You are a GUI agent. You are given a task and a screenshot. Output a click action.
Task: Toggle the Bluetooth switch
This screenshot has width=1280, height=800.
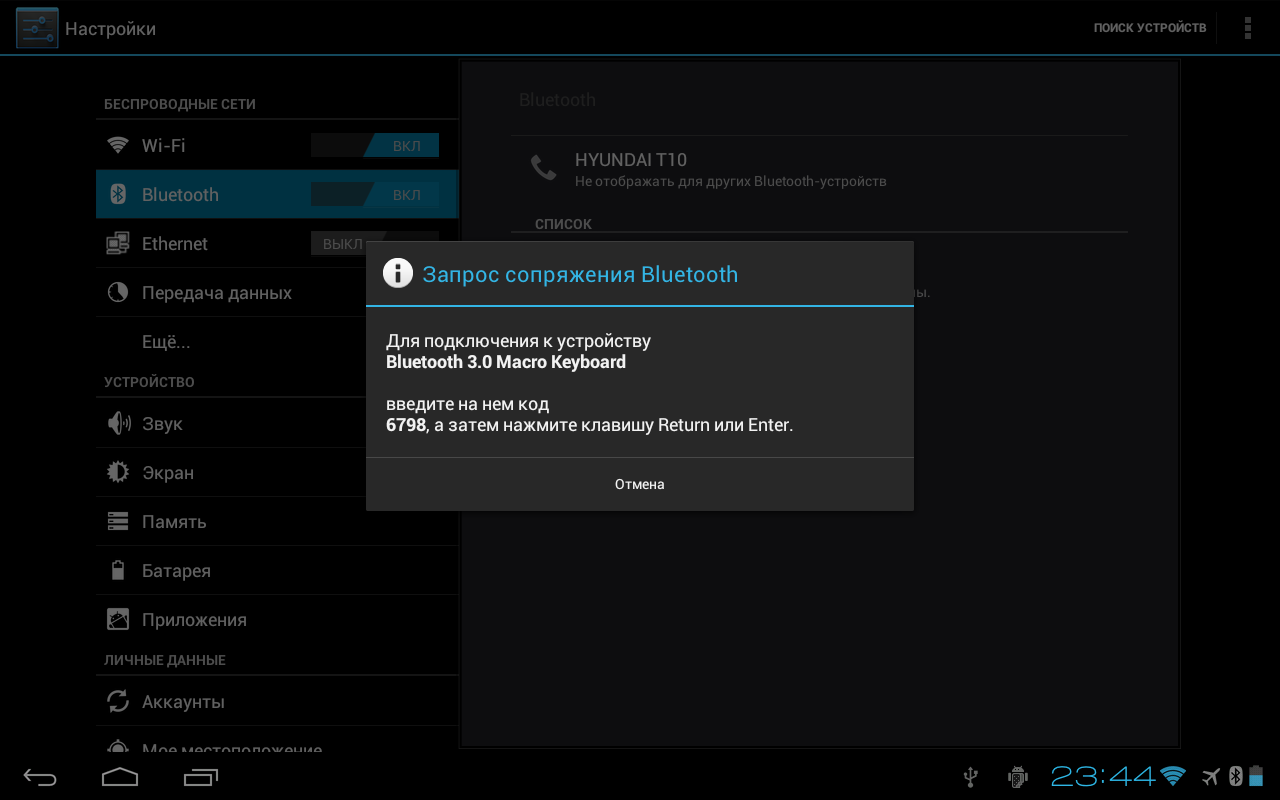375,195
